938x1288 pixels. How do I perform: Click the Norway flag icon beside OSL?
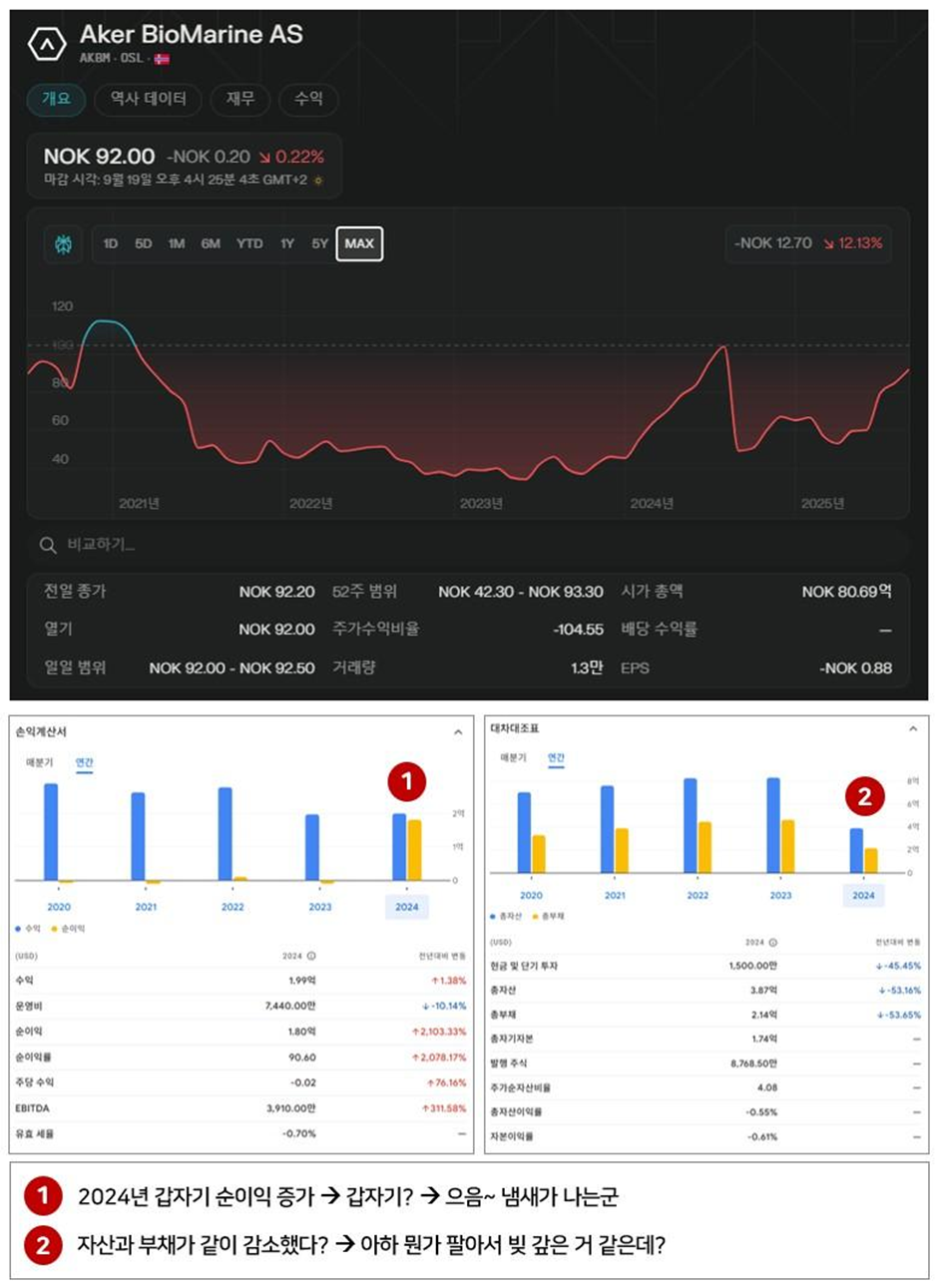163,59
